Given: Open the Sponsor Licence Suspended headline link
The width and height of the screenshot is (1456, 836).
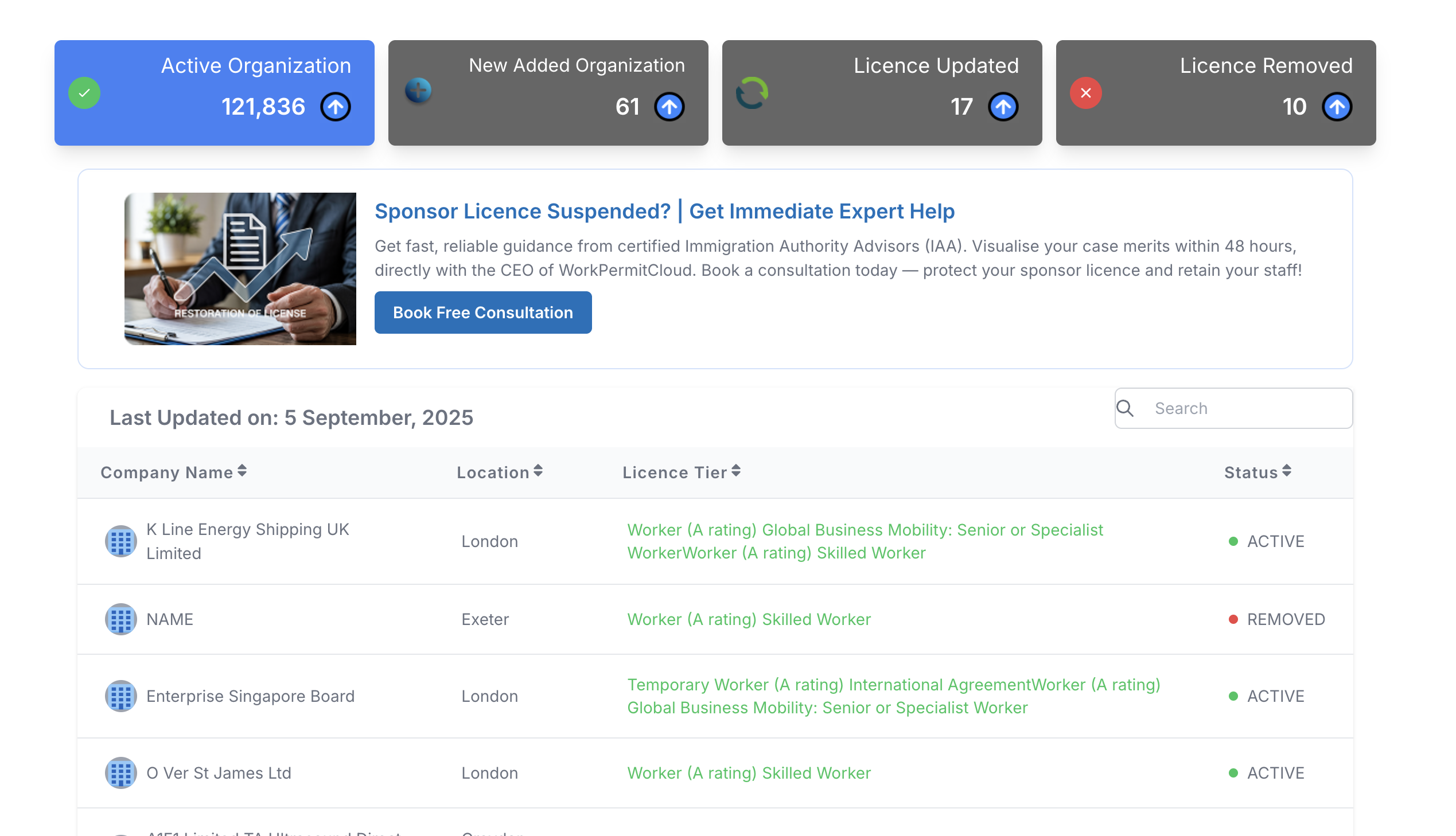Looking at the screenshot, I should tap(664, 212).
